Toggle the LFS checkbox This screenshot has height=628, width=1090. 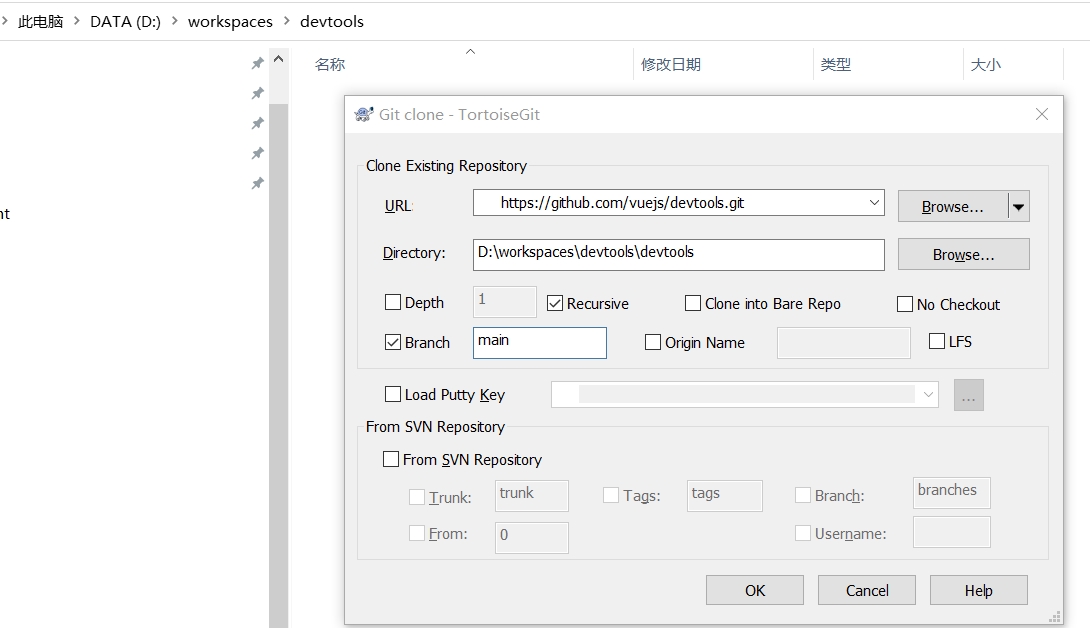(x=937, y=341)
